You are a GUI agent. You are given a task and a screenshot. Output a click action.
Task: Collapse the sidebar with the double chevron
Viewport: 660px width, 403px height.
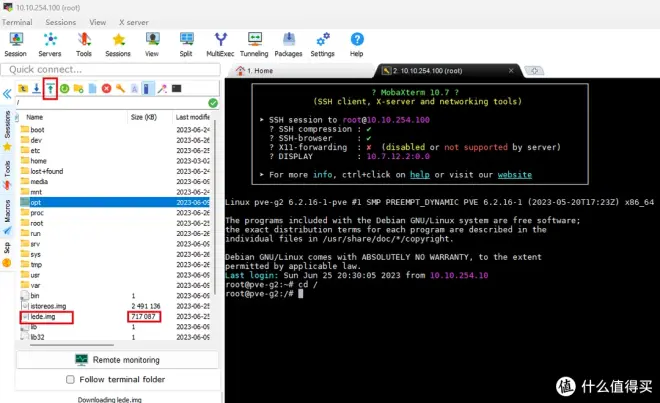(7, 93)
